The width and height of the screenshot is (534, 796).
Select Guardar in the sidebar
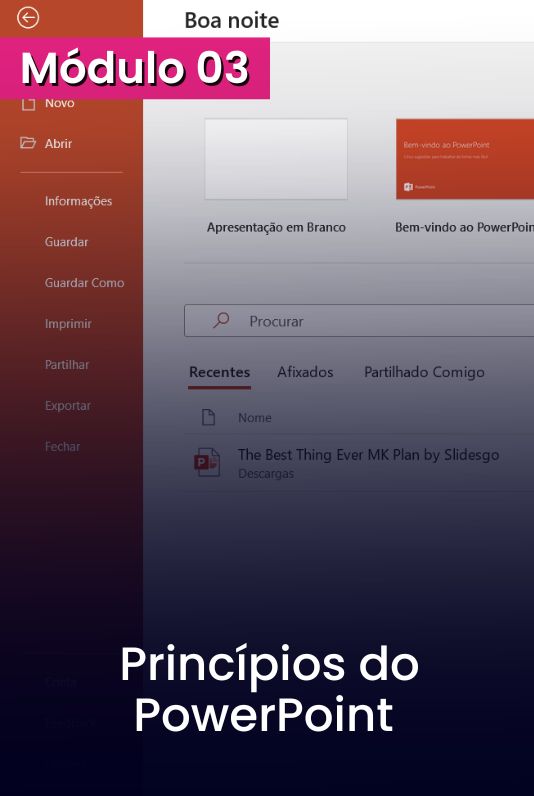[x=66, y=242]
